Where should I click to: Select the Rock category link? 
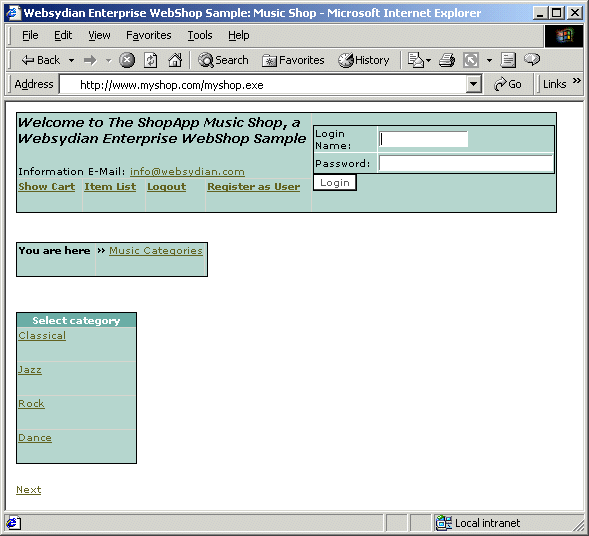(x=32, y=404)
